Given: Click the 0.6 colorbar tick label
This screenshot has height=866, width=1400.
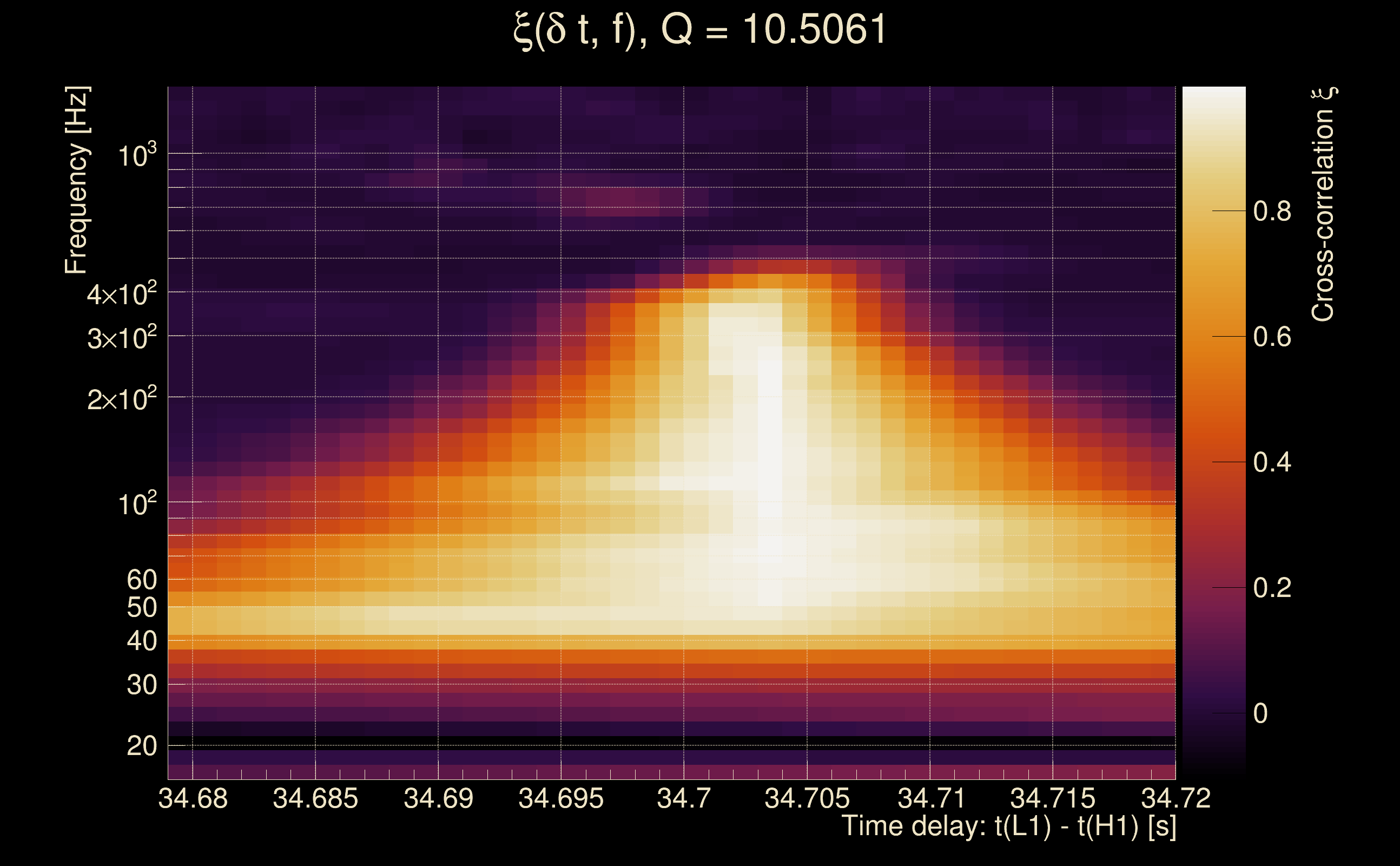Looking at the screenshot, I should [1272, 337].
